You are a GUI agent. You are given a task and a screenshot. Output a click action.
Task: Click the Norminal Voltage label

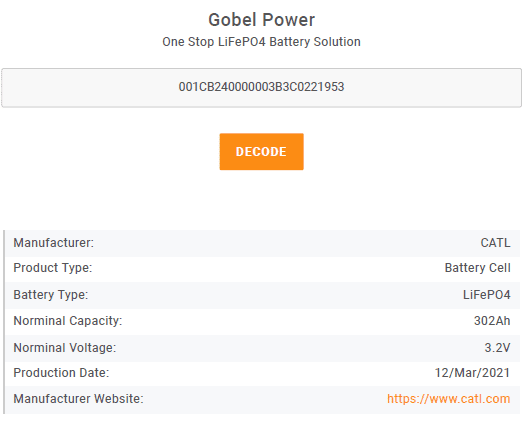point(64,348)
